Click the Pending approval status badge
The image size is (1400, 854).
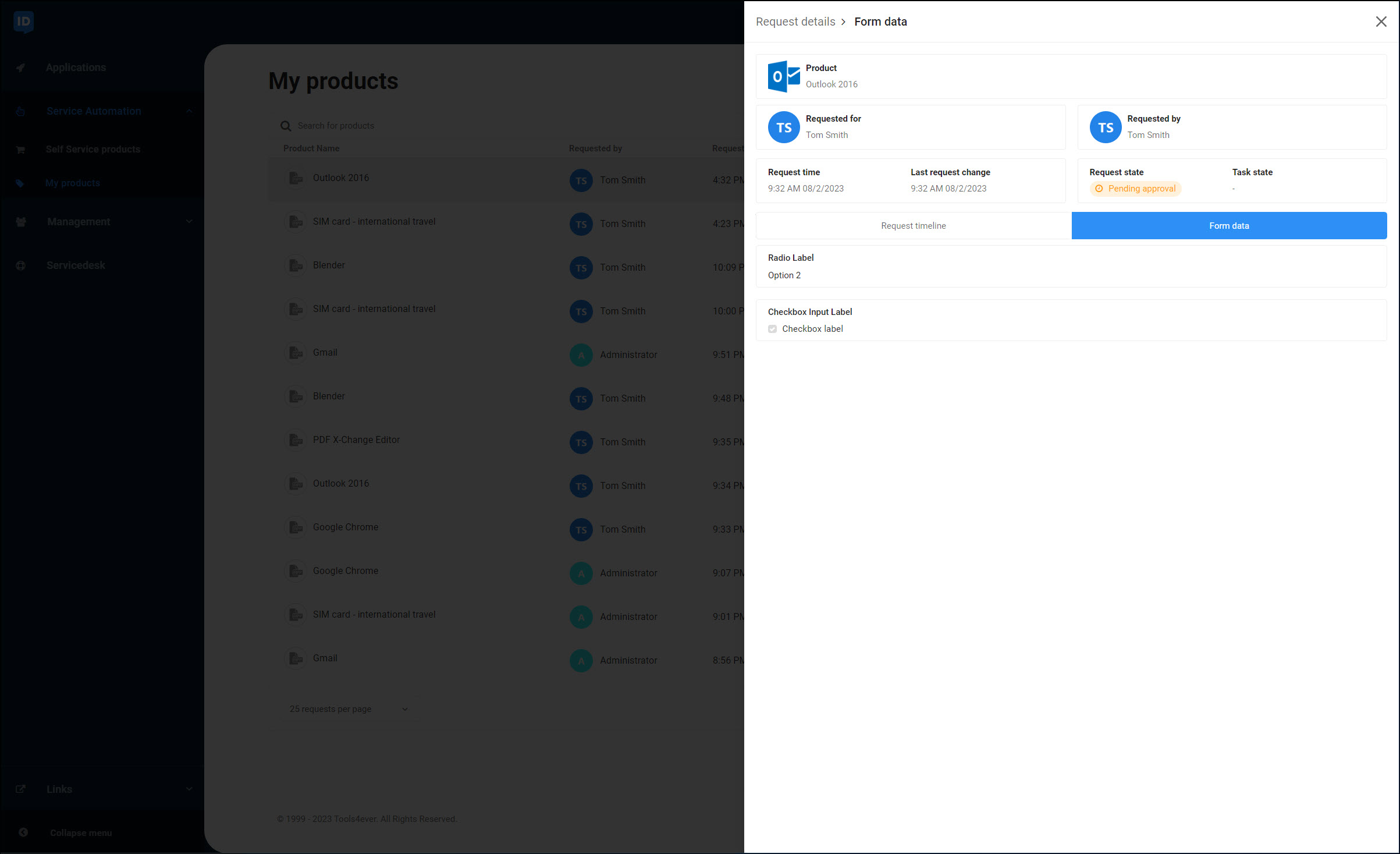click(1135, 189)
